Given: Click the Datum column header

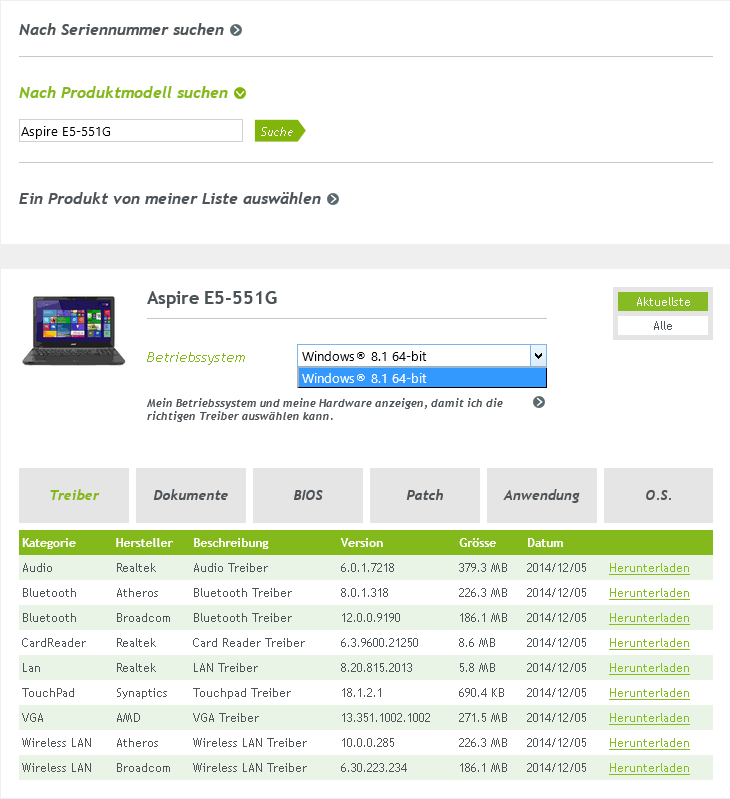Looking at the screenshot, I should point(545,543).
